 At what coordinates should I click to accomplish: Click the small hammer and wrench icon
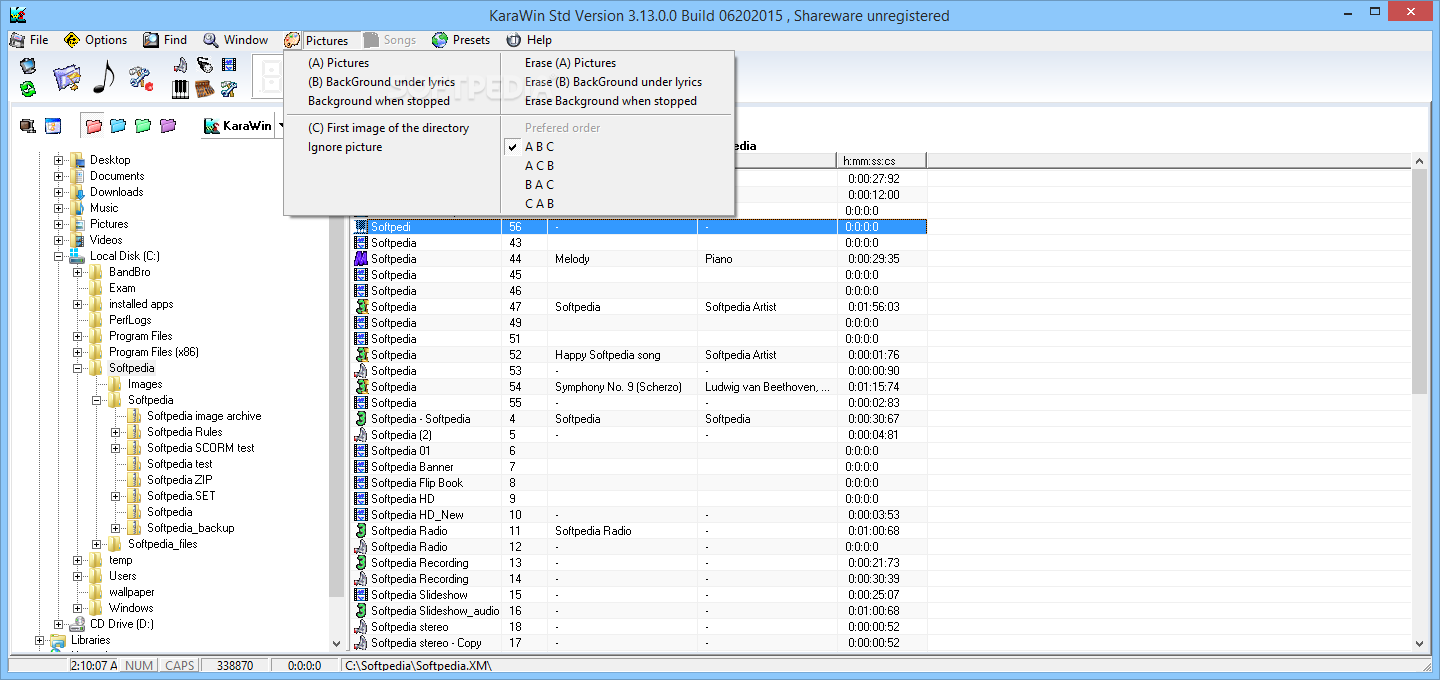click(230, 89)
